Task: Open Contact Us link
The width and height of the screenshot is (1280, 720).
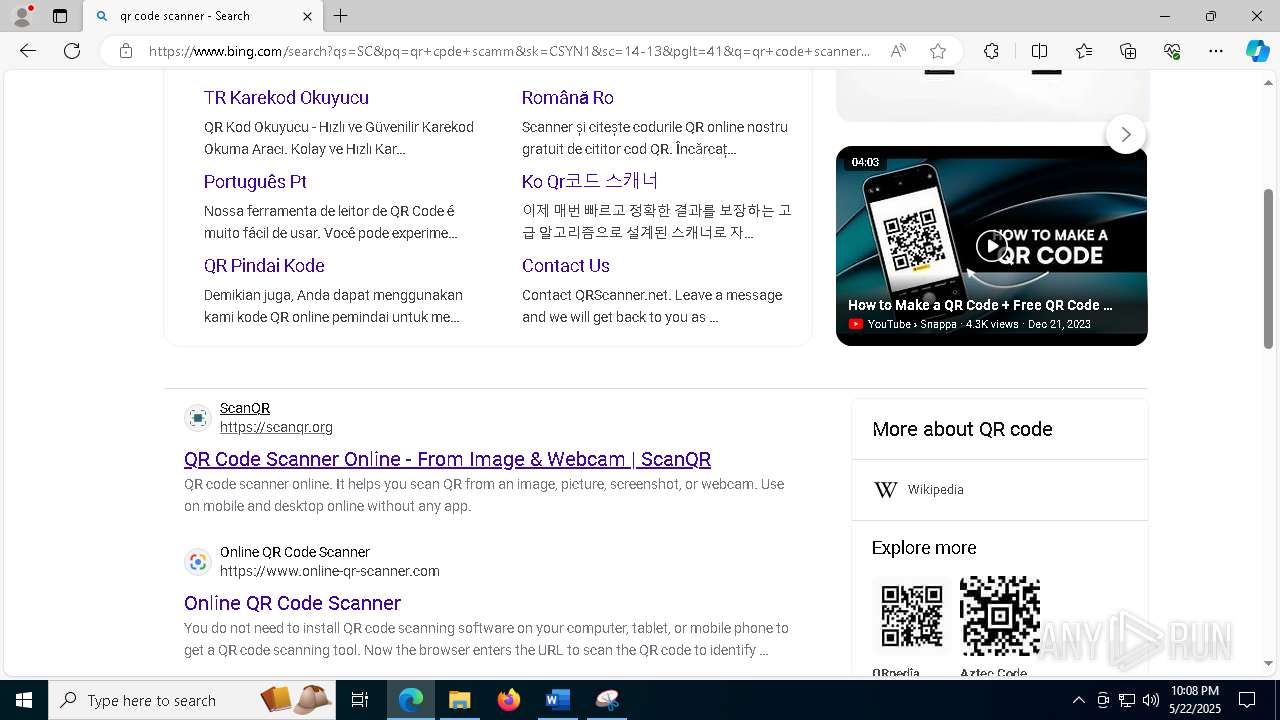Action: (565, 265)
